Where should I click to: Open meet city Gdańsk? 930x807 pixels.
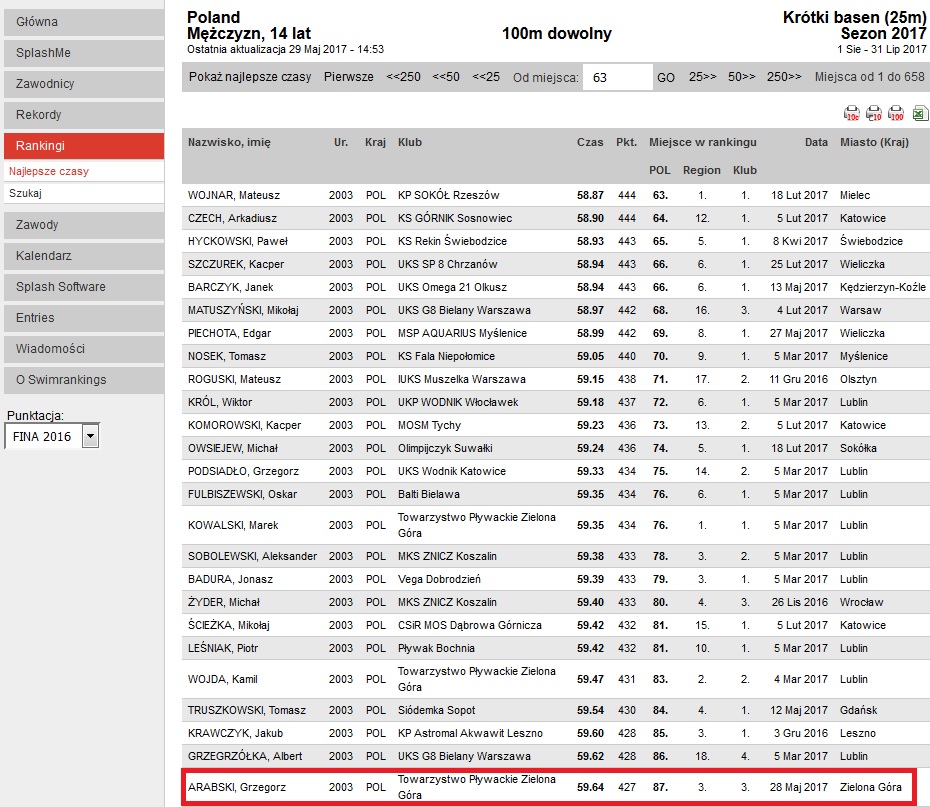click(x=858, y=710)
